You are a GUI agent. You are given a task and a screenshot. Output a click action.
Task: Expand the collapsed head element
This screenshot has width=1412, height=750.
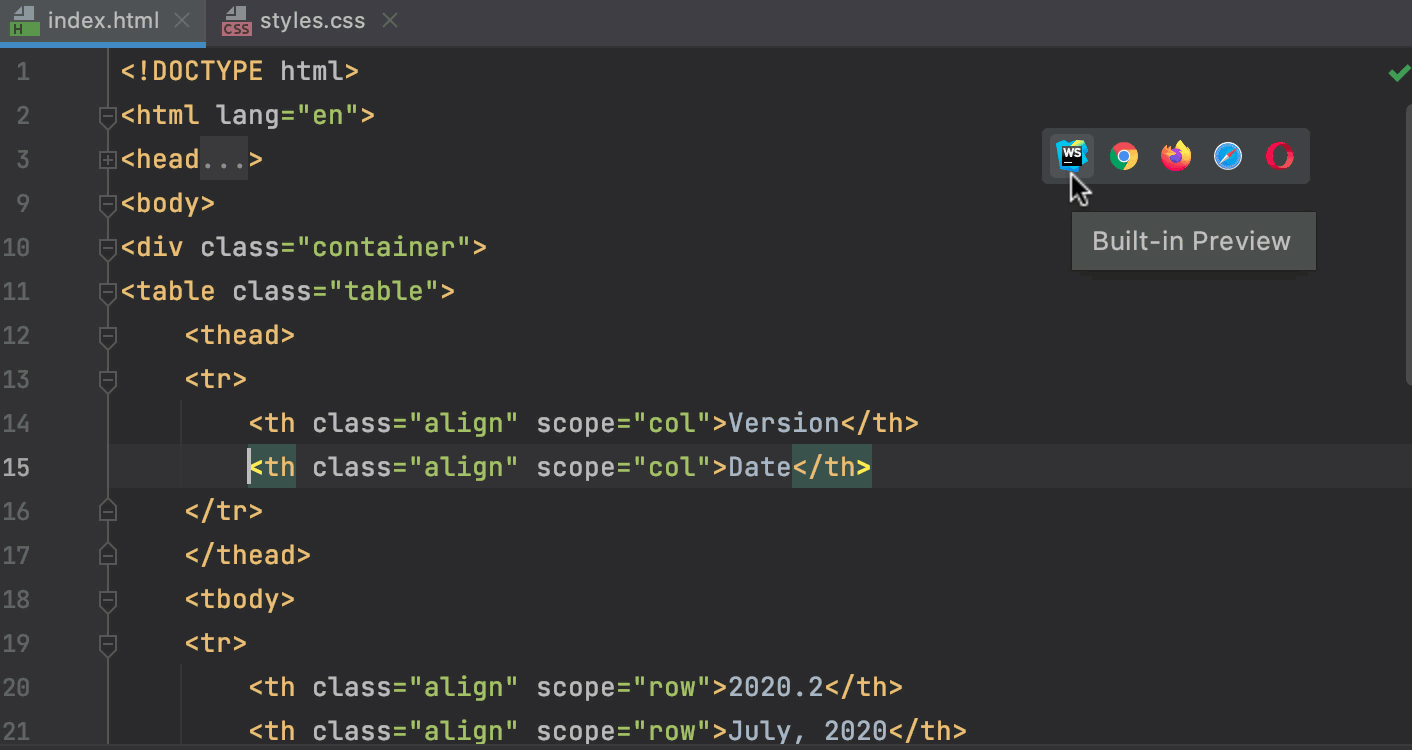tap(107, 159)
